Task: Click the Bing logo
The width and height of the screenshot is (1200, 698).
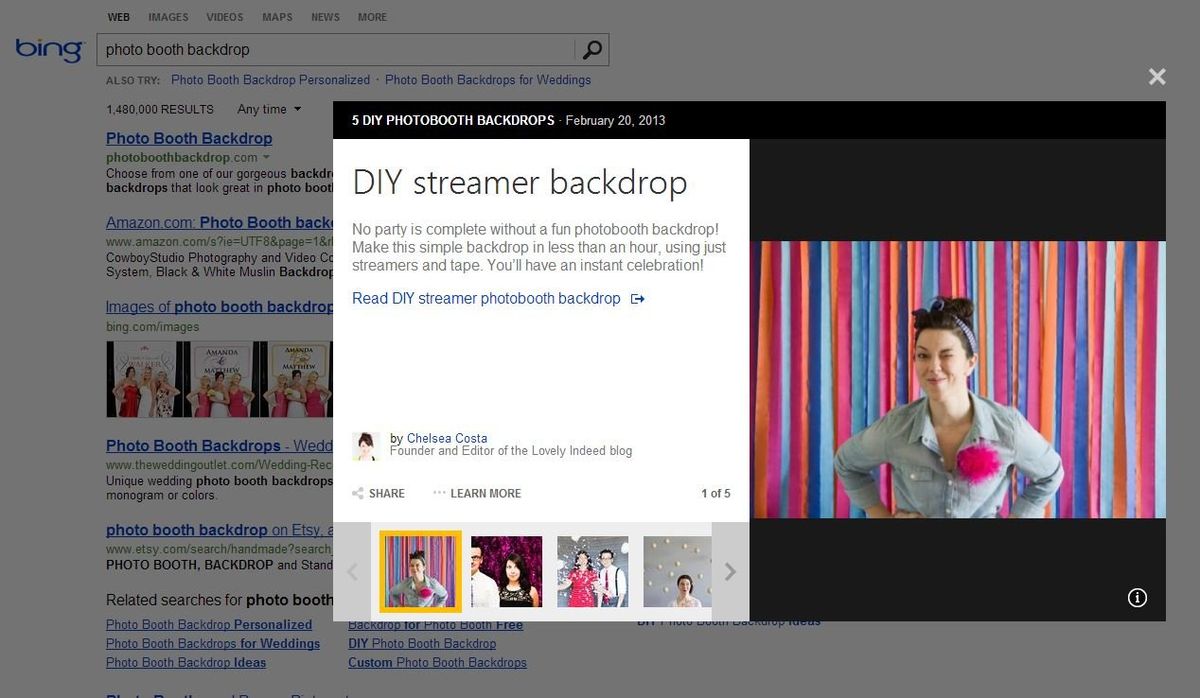Action: [x=48, y=49]
